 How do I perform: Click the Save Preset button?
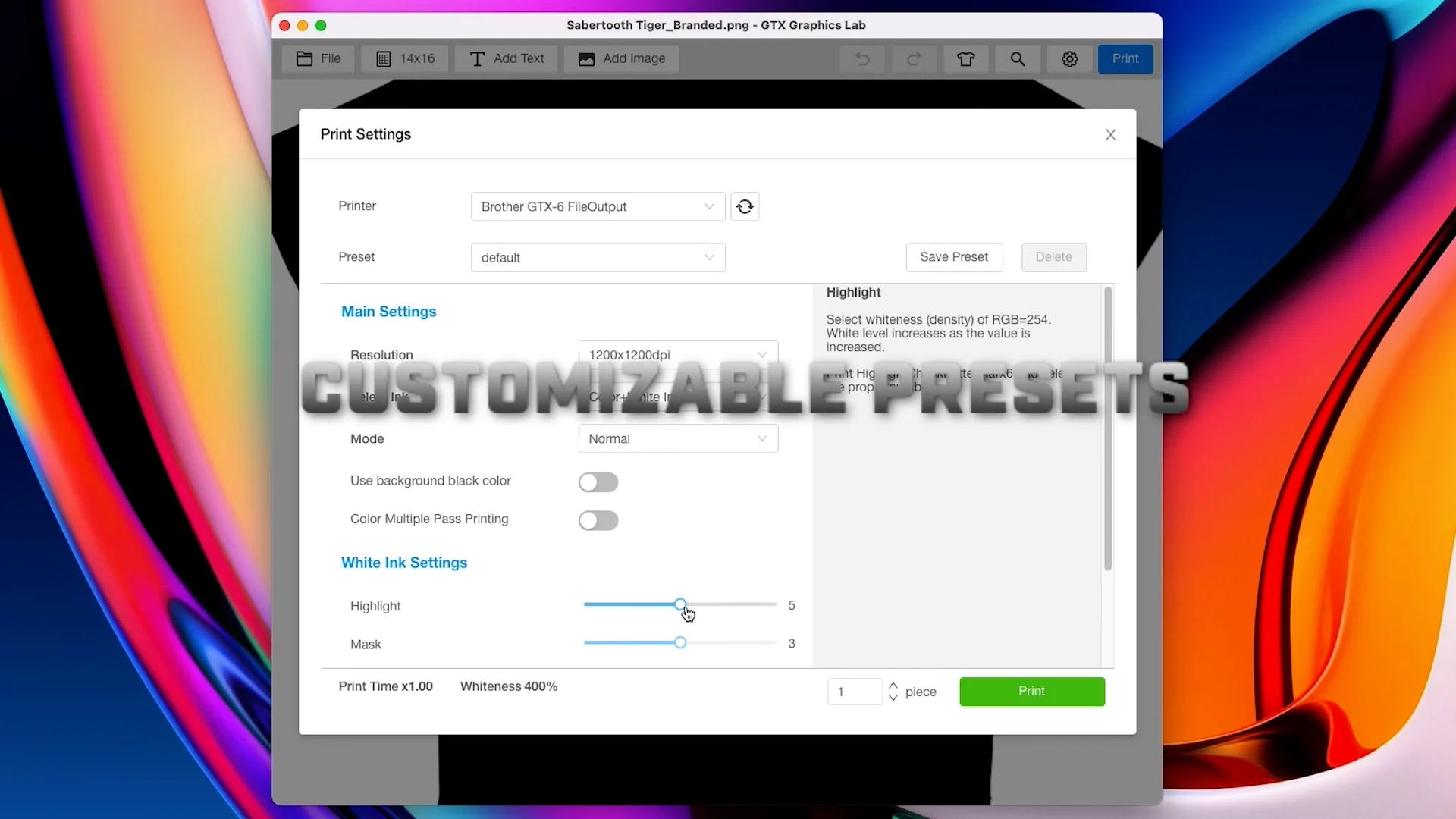(x=954, y=257)
